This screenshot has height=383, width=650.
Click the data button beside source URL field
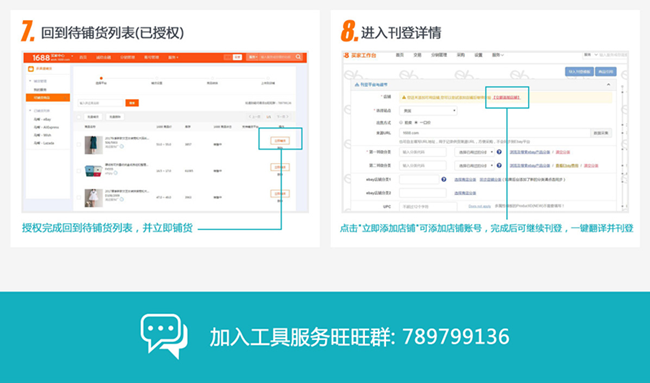point(601,133)
